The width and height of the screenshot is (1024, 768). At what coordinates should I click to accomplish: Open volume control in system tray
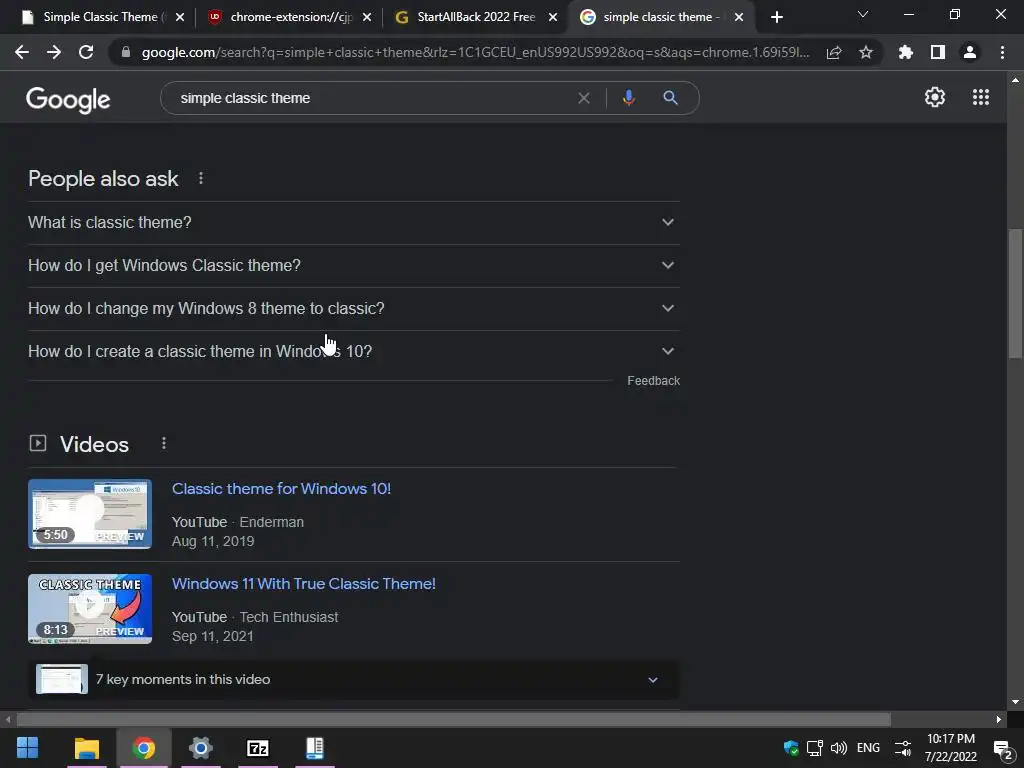tap(839, 748)
